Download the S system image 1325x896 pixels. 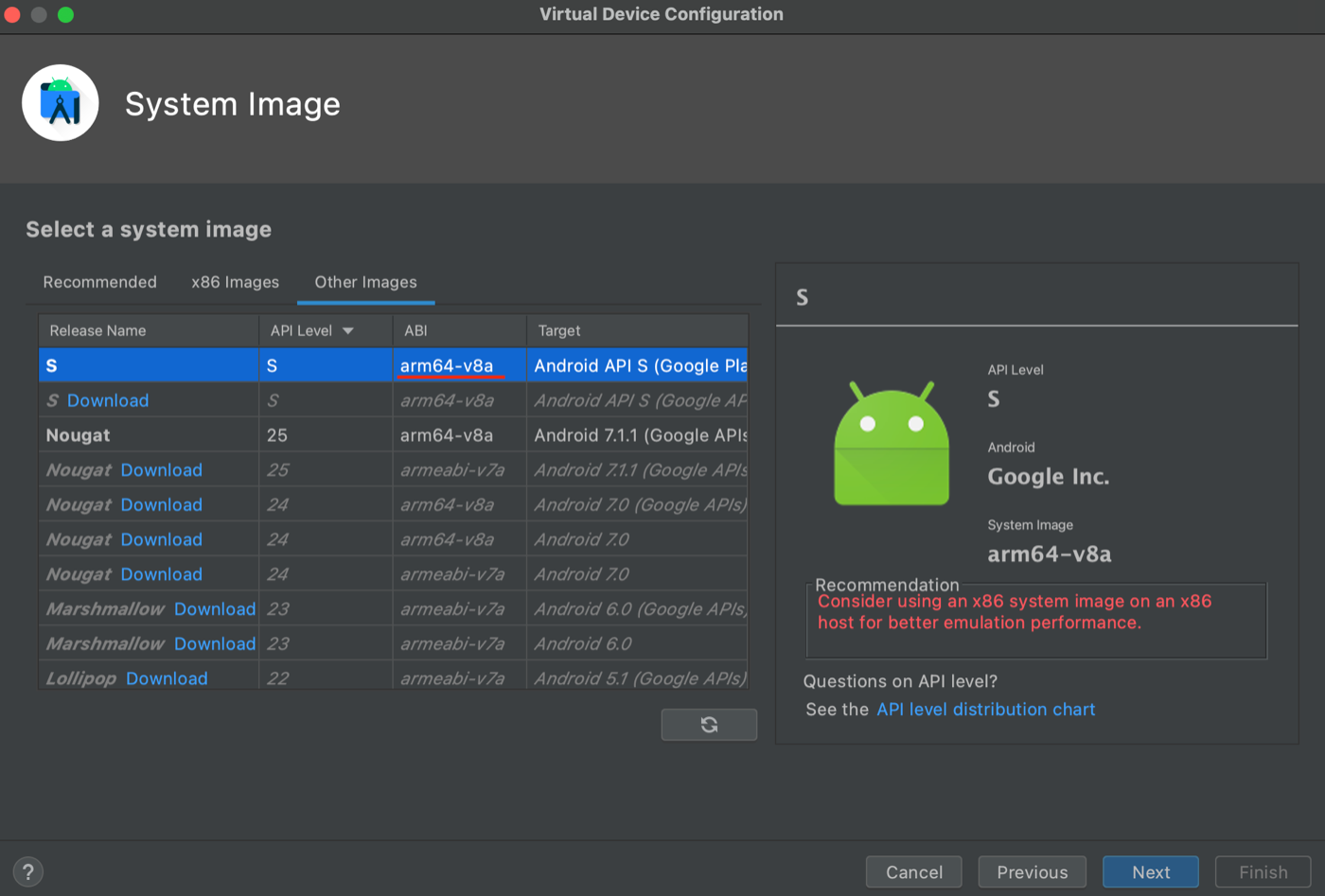108,400
